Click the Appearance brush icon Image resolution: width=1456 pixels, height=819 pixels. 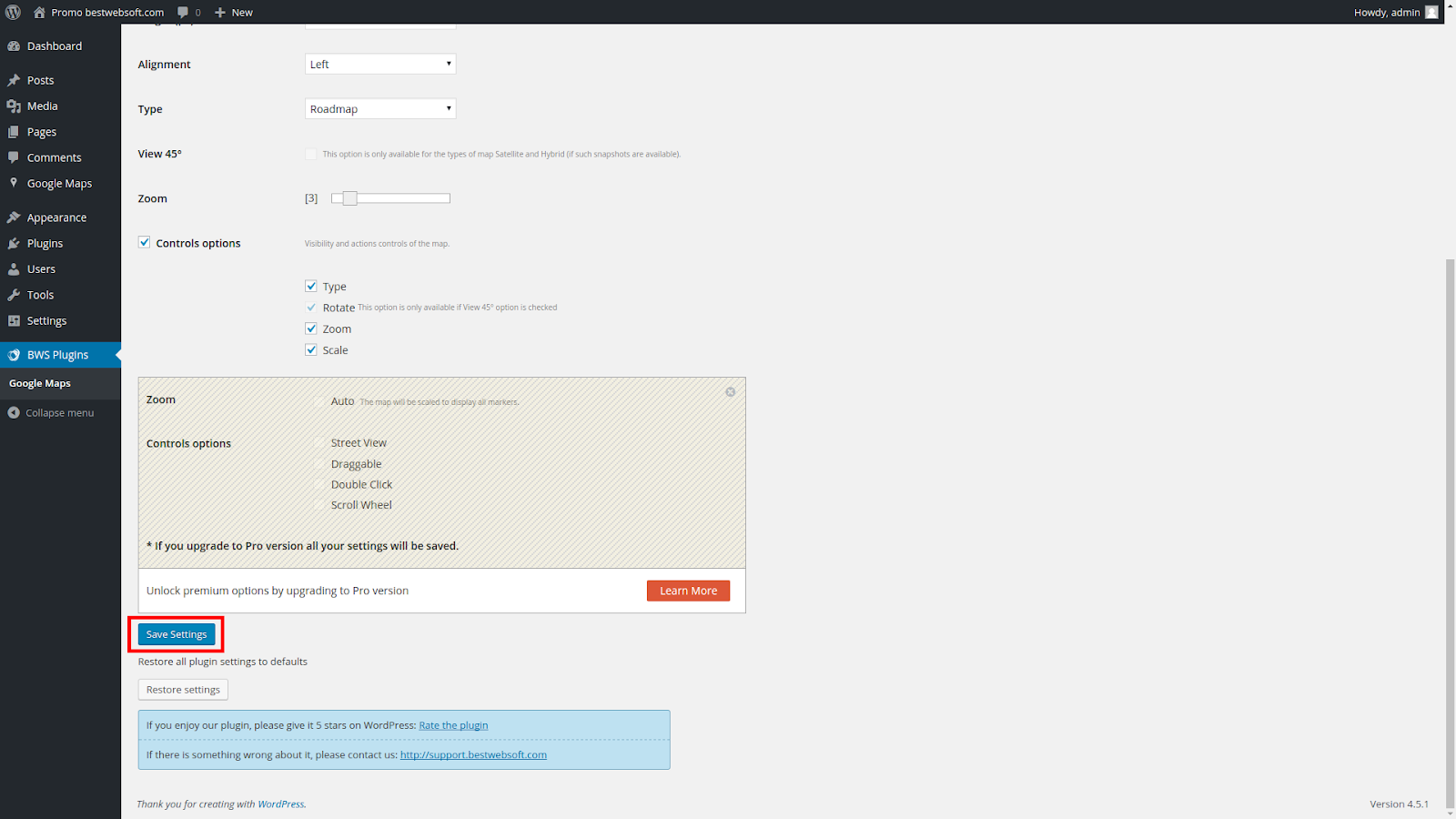(14, 217)
